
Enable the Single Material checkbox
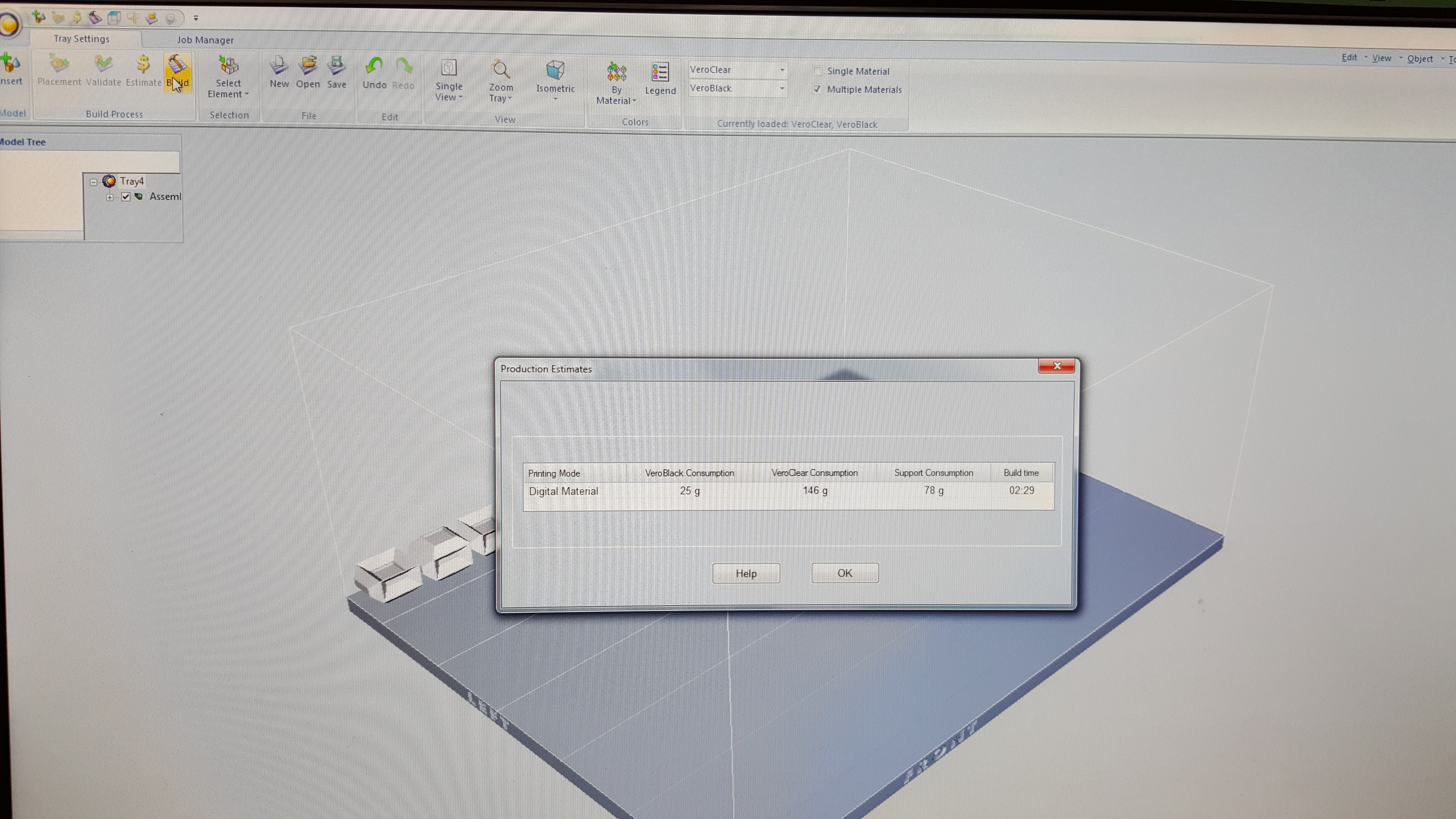(817, 71)
